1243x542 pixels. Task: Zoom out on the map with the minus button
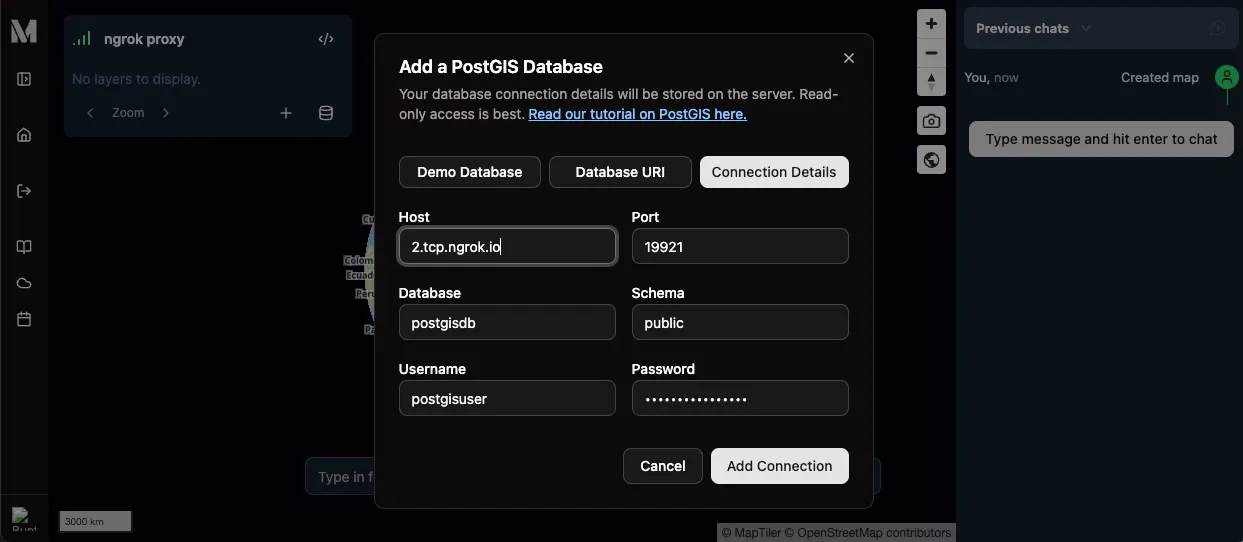point(931,53)
